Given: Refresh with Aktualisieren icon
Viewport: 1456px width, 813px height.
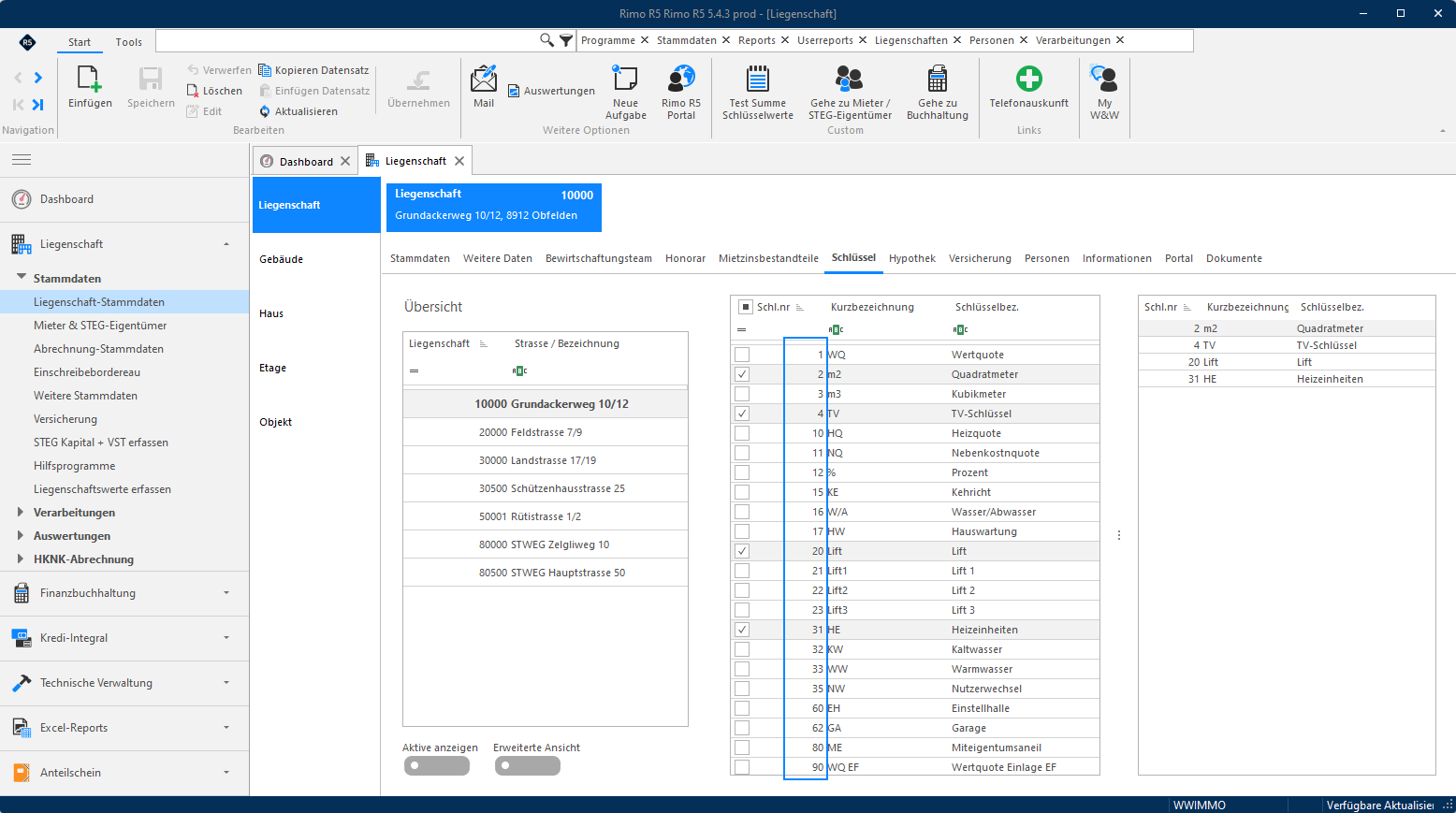Looking at the screenshot, I should tap(265, 111).
